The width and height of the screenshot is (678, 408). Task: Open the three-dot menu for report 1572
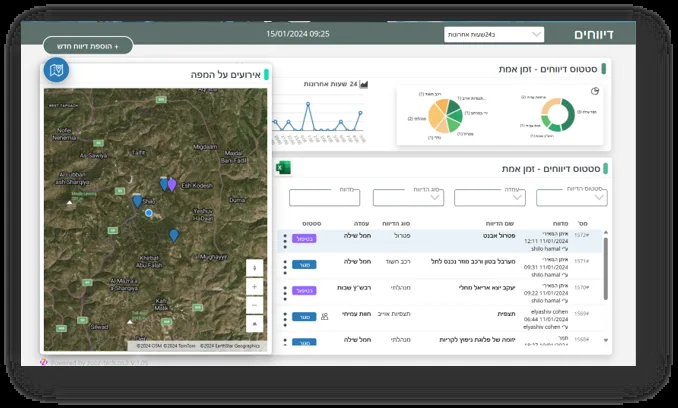click(x=285, y=241)
